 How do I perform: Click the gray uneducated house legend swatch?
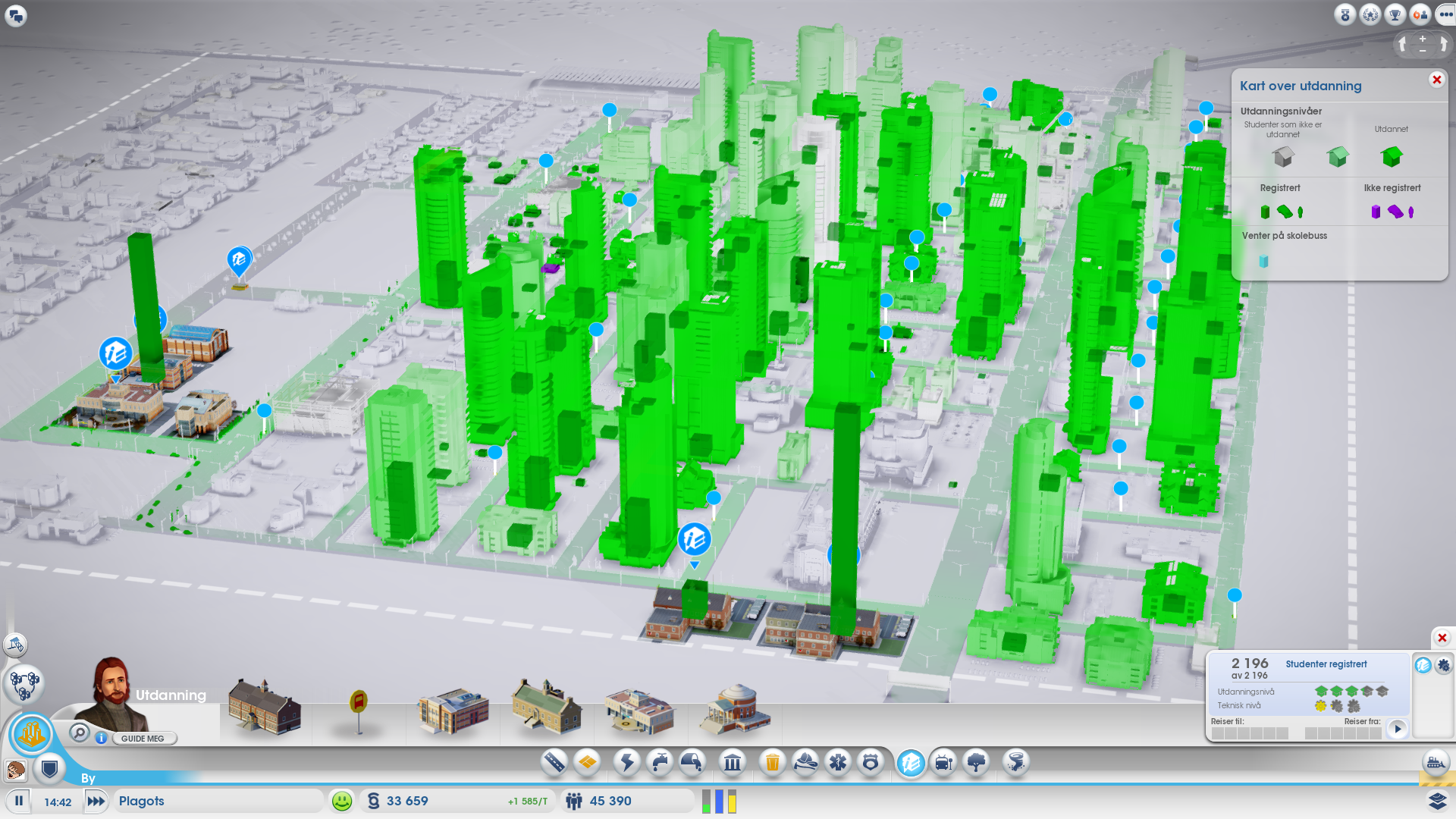[1283, 156]
